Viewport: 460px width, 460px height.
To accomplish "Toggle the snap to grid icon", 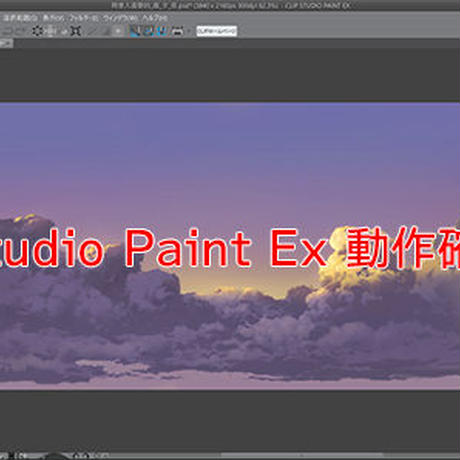I will tap(162, 31).
